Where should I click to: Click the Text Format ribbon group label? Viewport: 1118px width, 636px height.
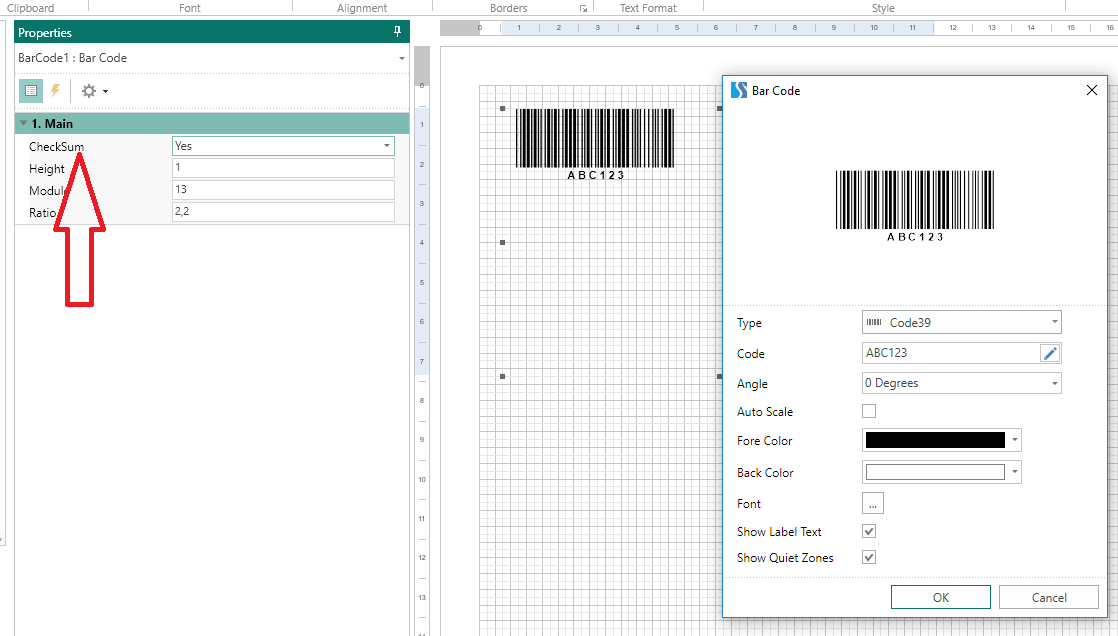pyautogui.click(x=647, y=9)
